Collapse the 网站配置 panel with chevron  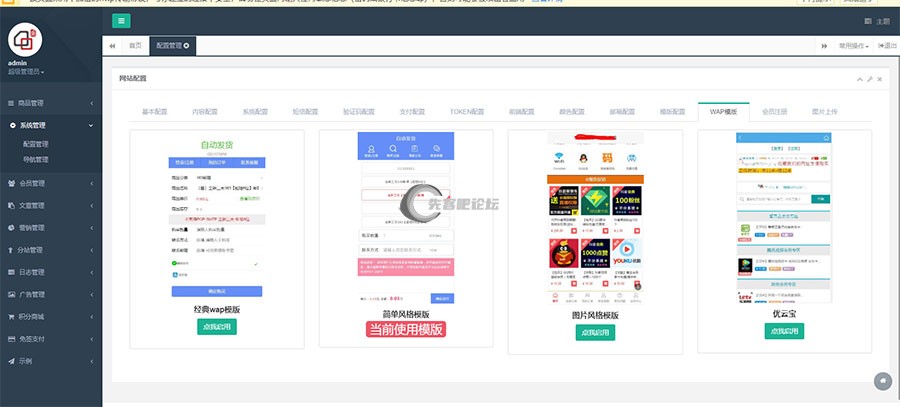(x=859, y=78)
